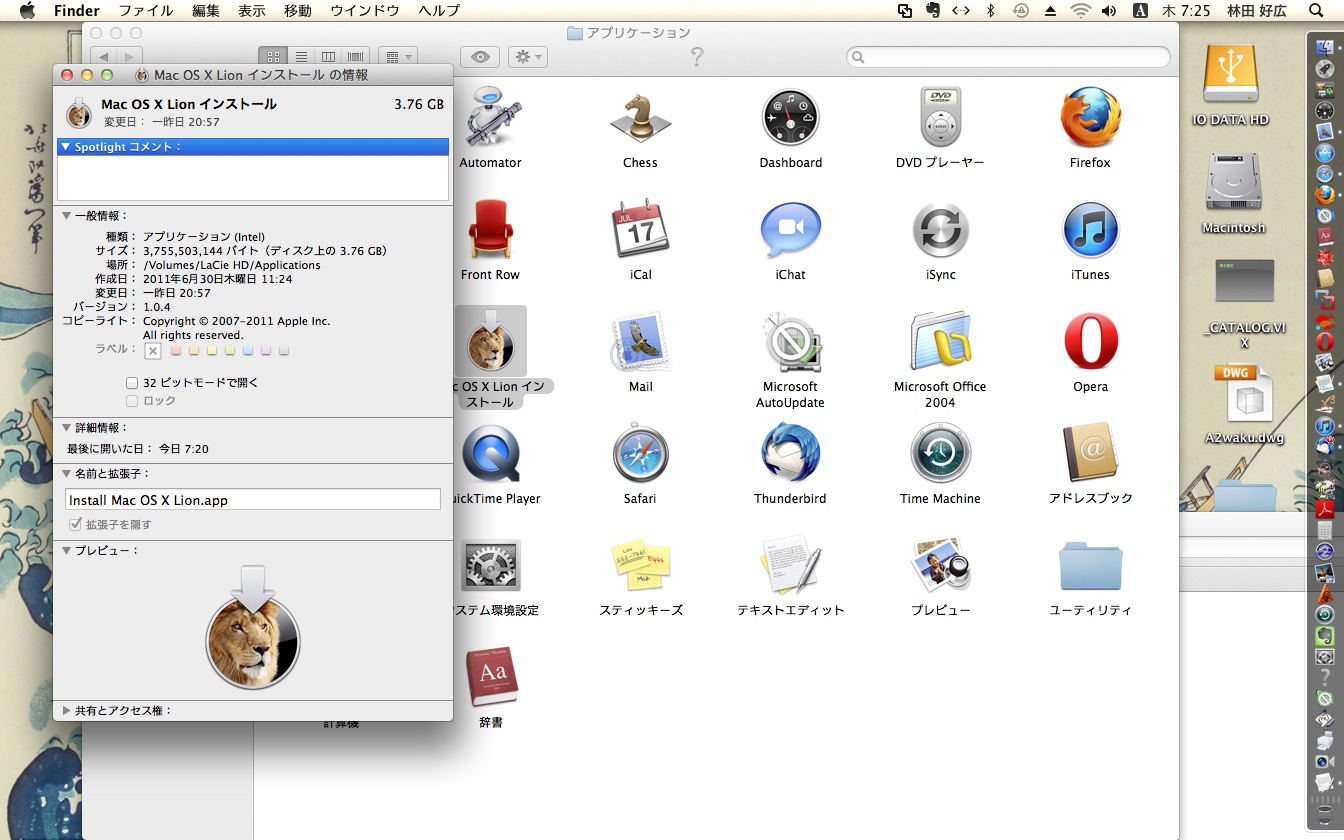Click the QuickTime Player icon

tap(490, 454)
